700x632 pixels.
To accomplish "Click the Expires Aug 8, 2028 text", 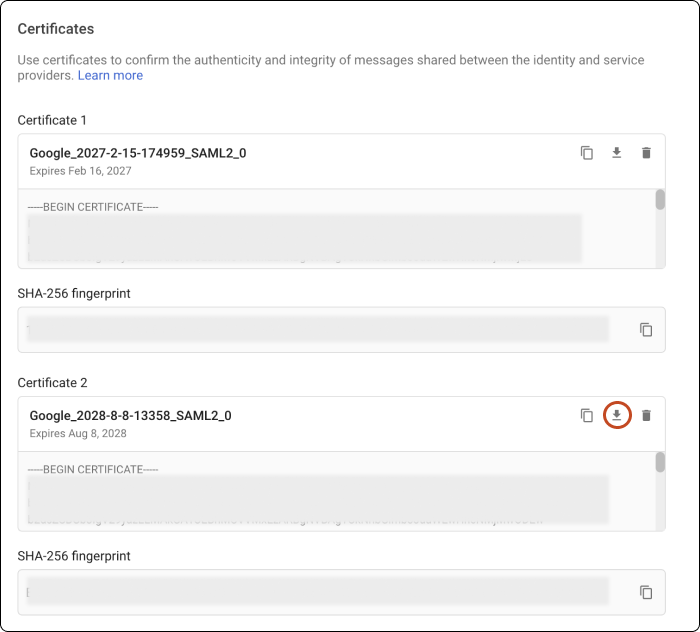I will click(x=77, y=433).
